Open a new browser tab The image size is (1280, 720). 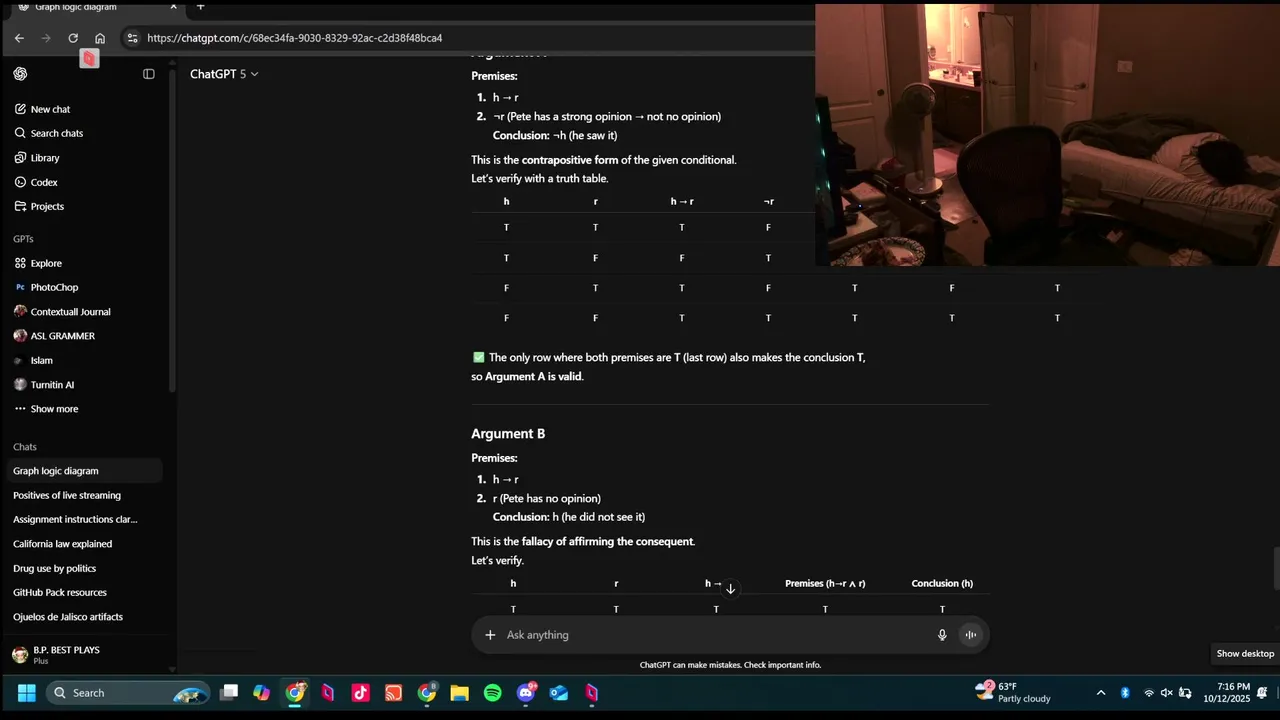[x=200, y=6]
